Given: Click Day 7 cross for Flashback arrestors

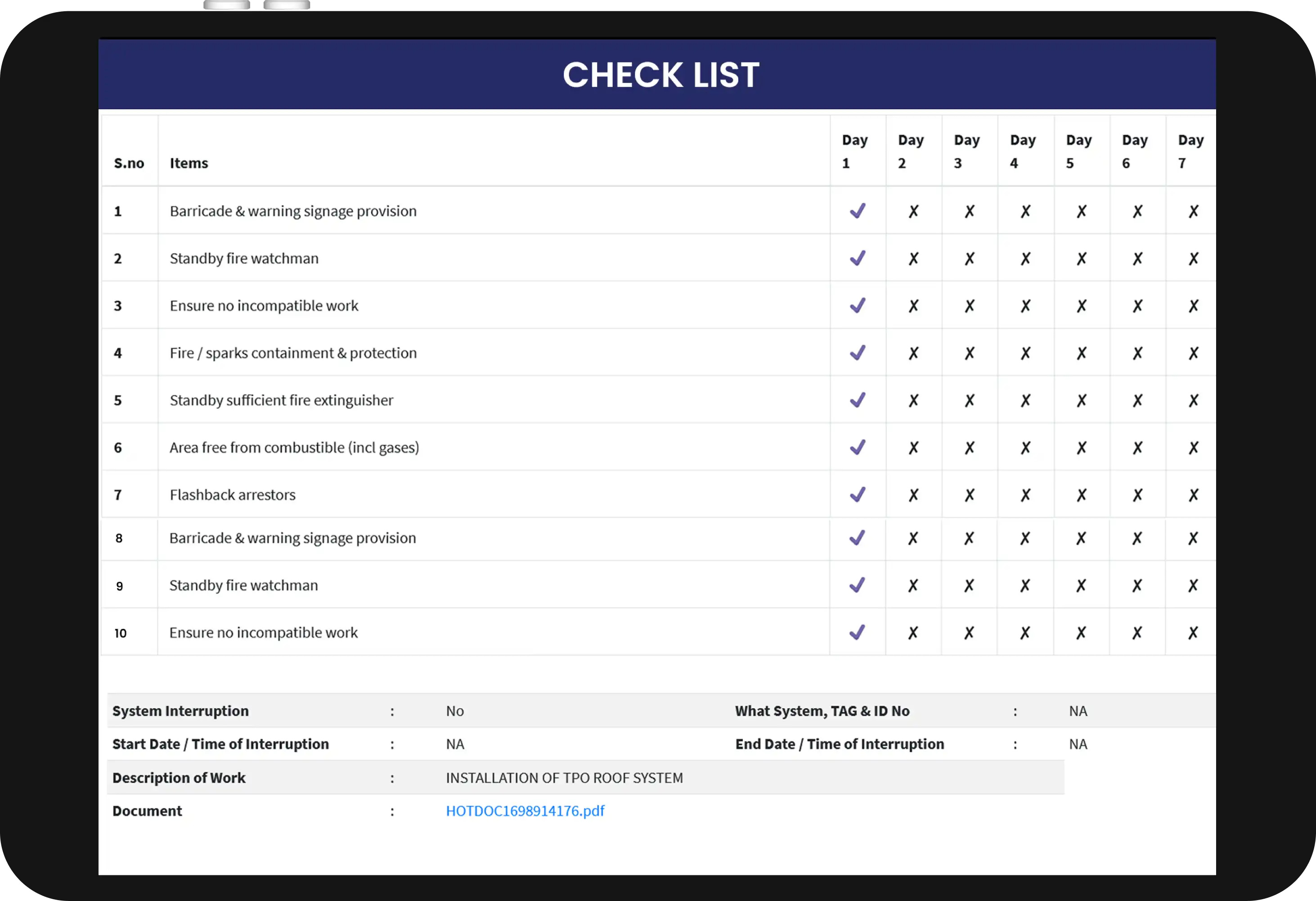Looking at the screenshot, I should tap(1193, 495).
